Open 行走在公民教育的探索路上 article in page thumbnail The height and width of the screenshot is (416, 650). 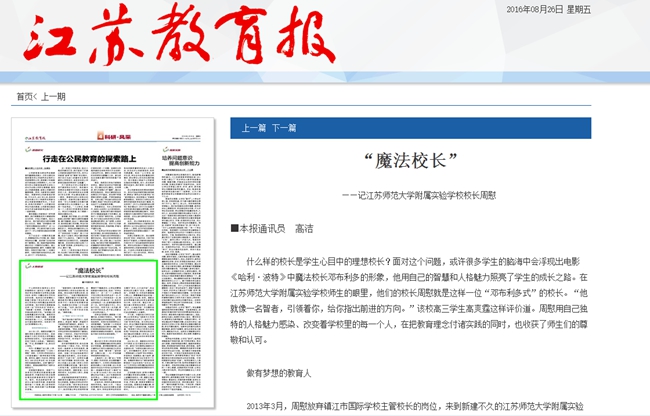(x=86, y=158)
